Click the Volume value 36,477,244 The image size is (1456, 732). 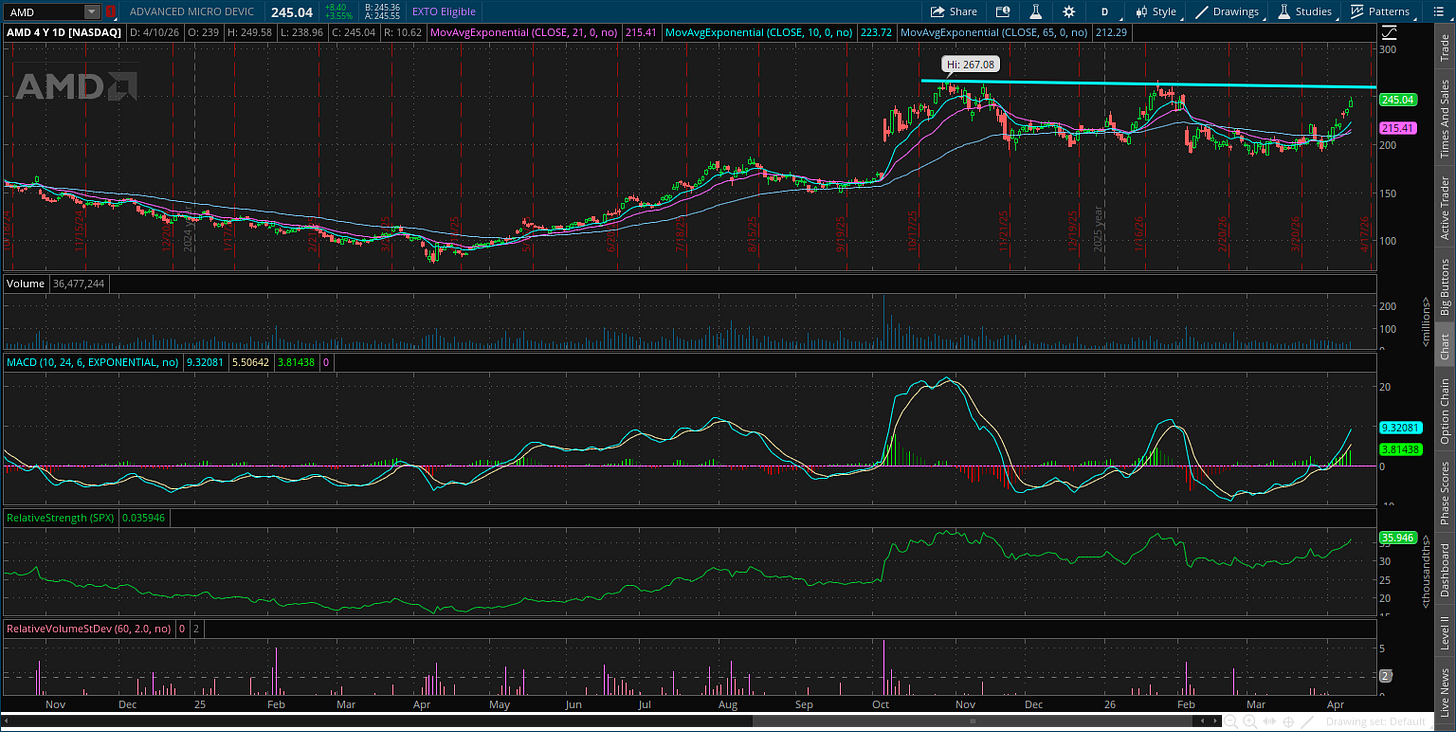[x=78, y=284]
